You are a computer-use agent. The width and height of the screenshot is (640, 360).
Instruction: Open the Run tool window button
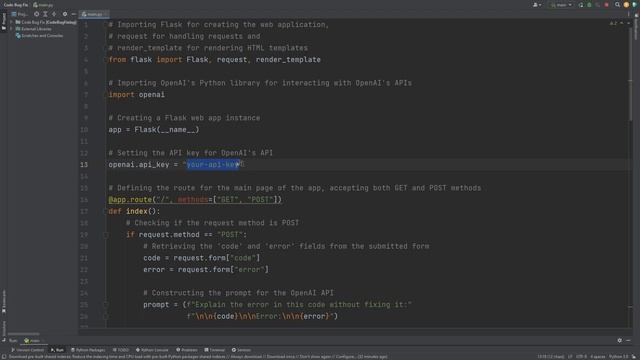click(x=57, y=350)
